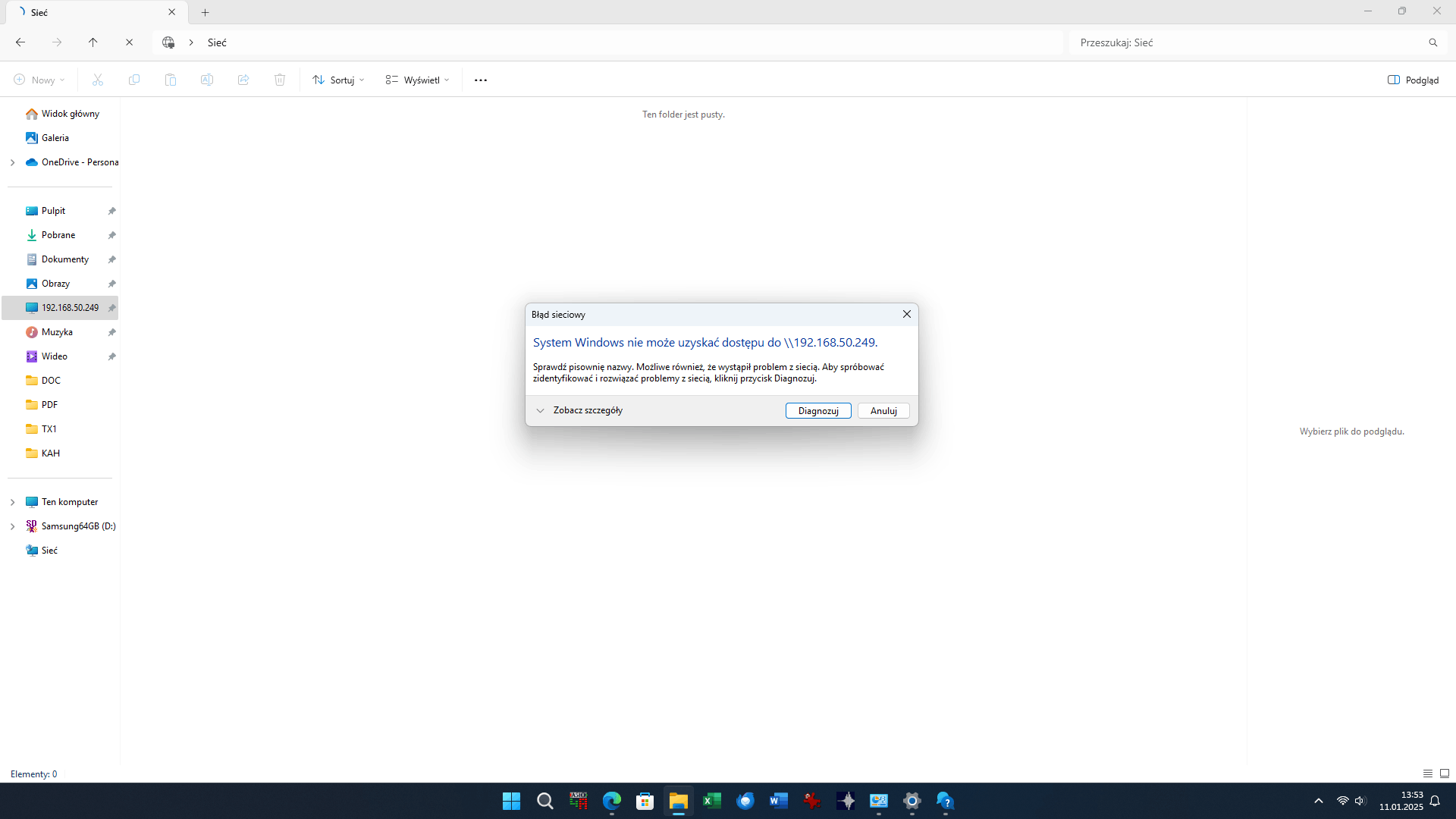Expand the Ten komputer tree node
The image size is (1456, 819).
pyautogui.click(x=12, y=502)
